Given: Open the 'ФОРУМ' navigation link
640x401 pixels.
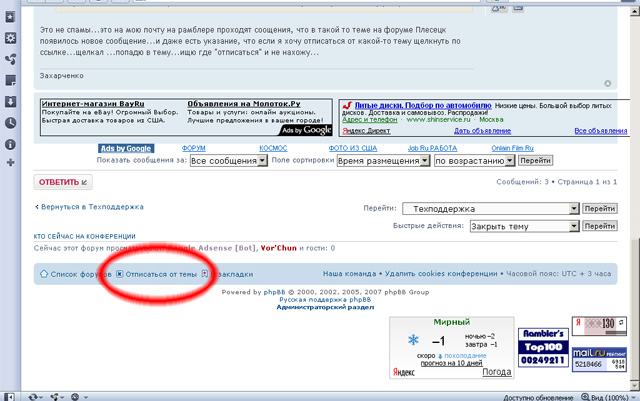Looking at the screenshot, I should coord(193,149).
